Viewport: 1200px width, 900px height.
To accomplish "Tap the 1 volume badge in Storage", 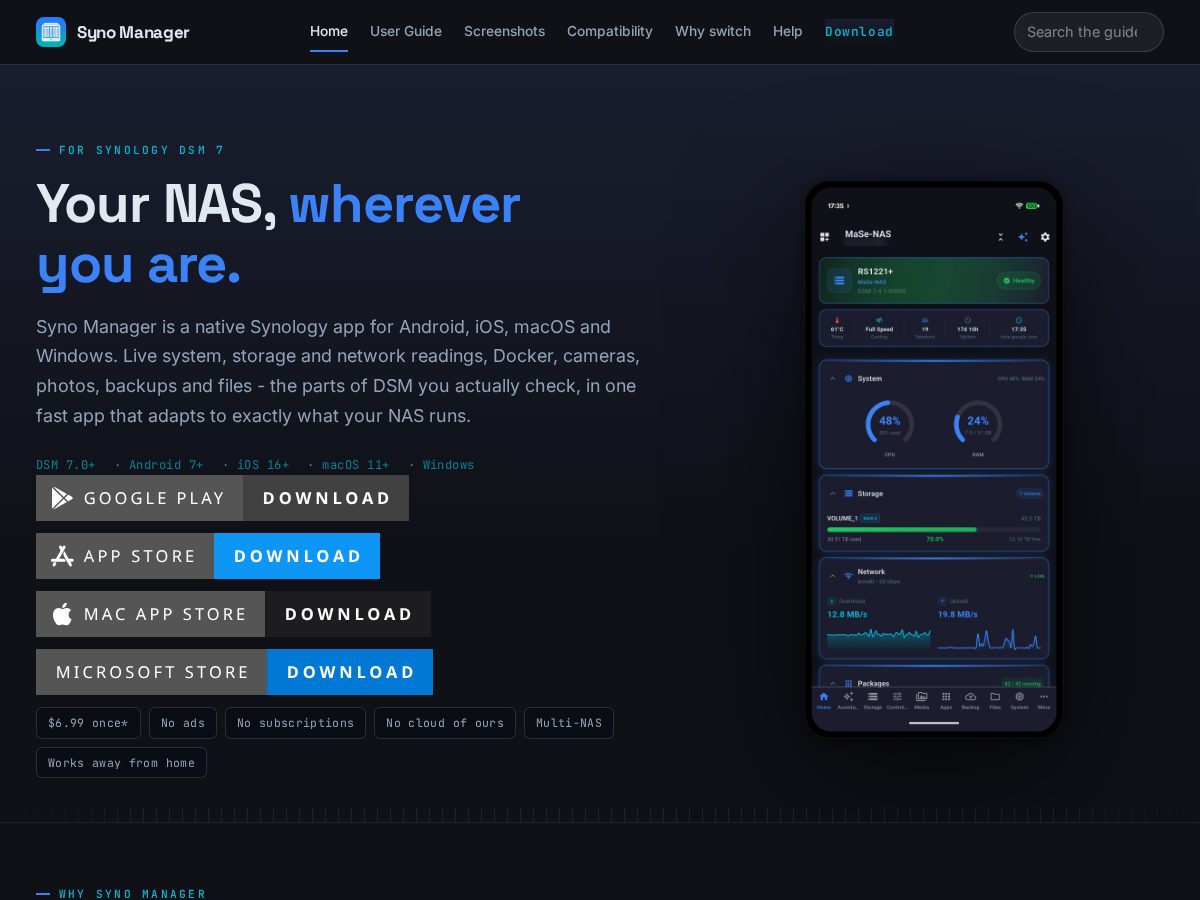I will (x=1030, y=494).
